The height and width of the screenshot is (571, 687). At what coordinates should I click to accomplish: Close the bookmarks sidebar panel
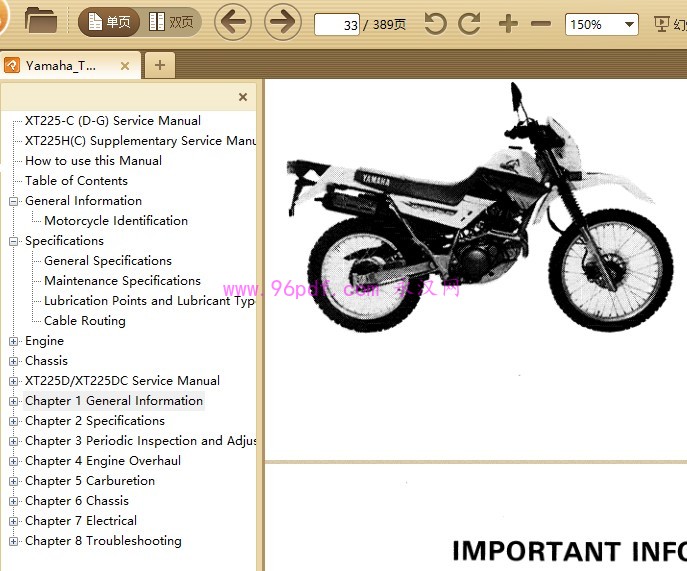pos(243,97)
